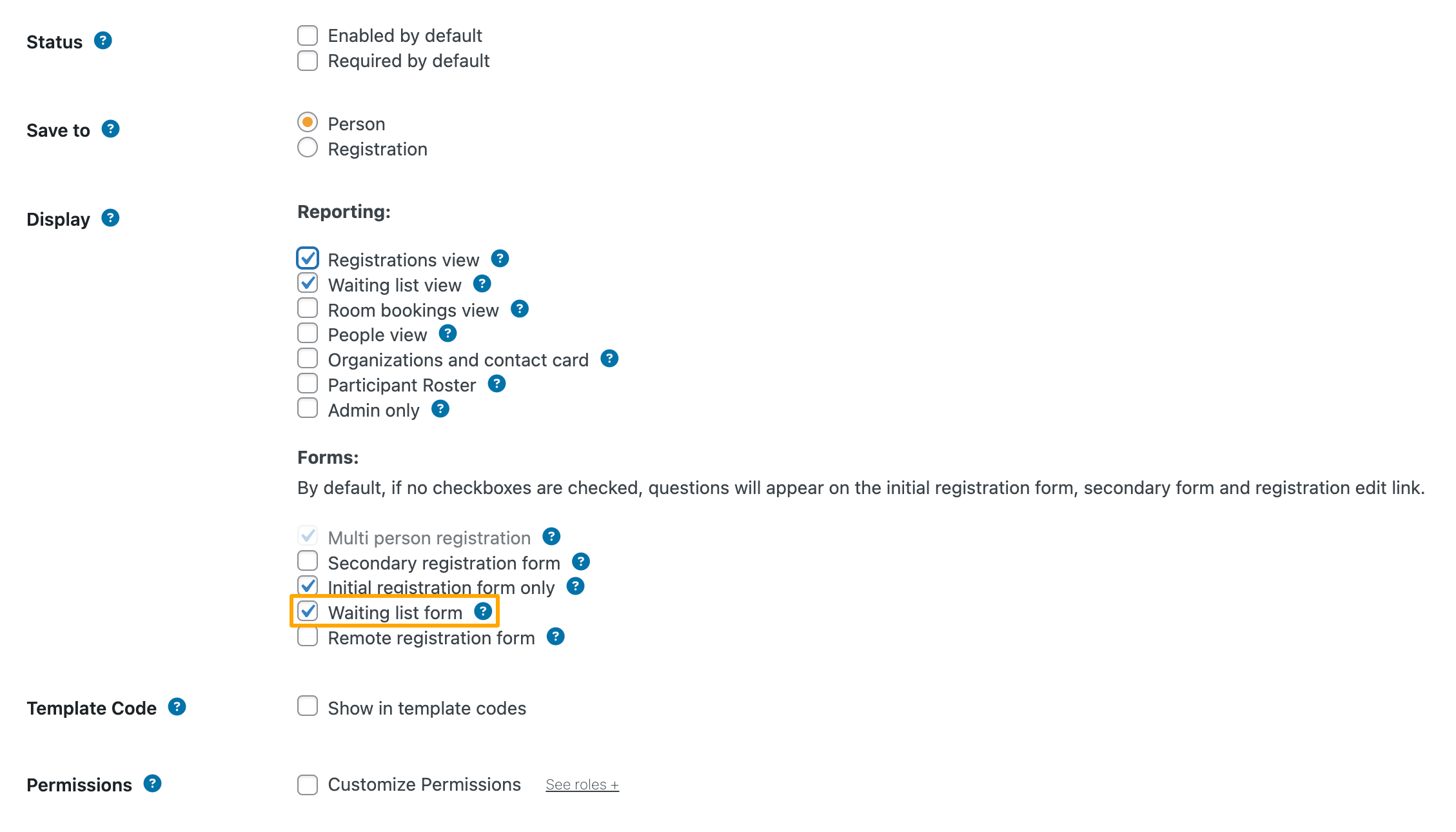1456x832 pixels.
Task: Open help for Organizations and contact card
Action: point(609,359)
